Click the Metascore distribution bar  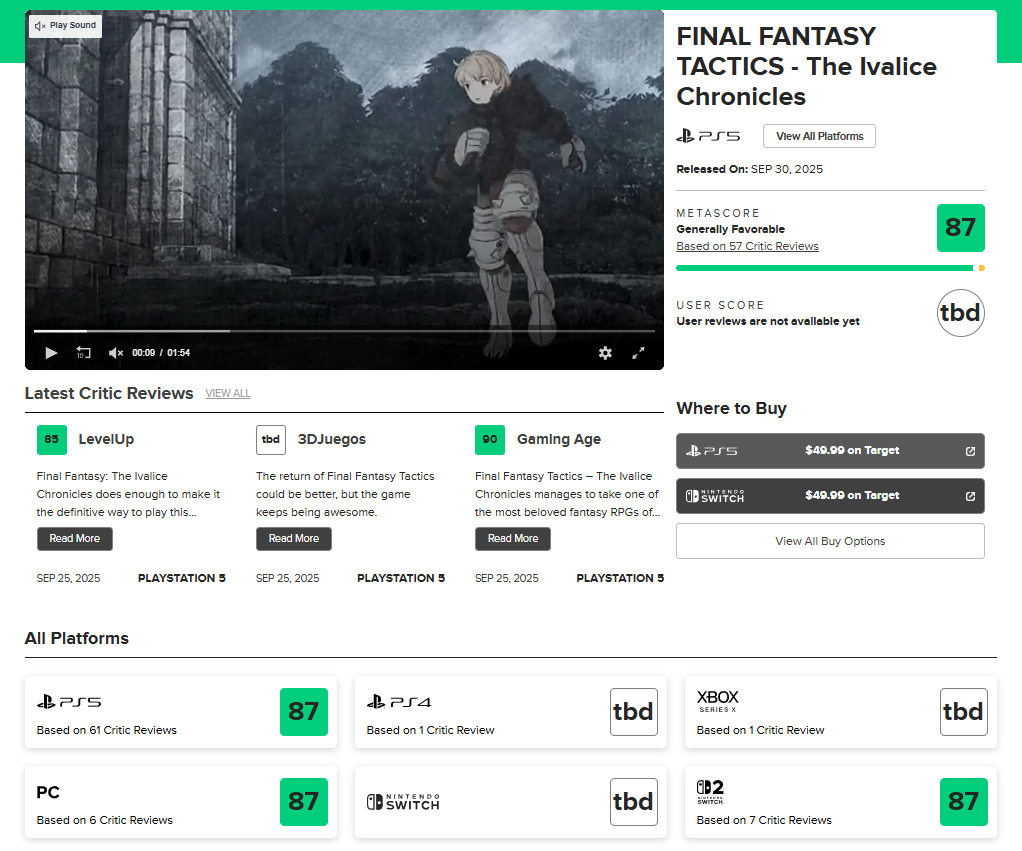tap(830, 268)
